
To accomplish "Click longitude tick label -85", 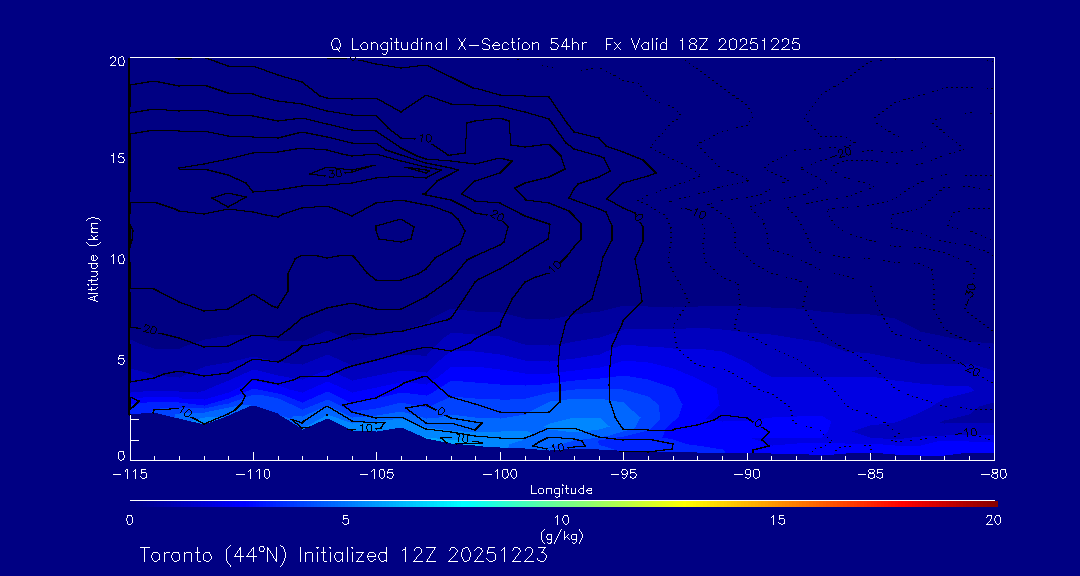I will [x=871, y=475].
